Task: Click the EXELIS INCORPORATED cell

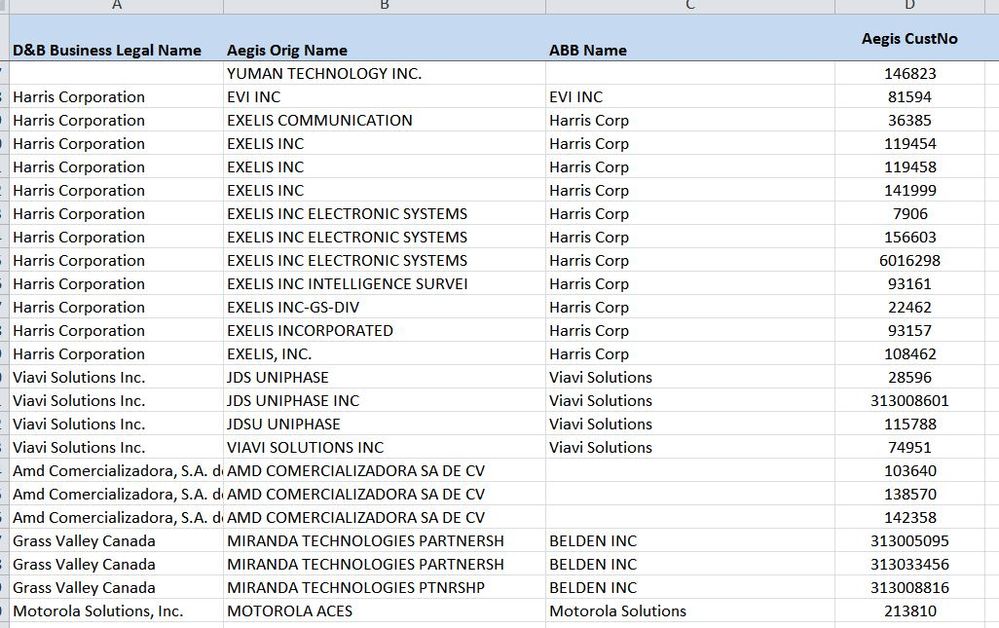Action: coord(384,331)
